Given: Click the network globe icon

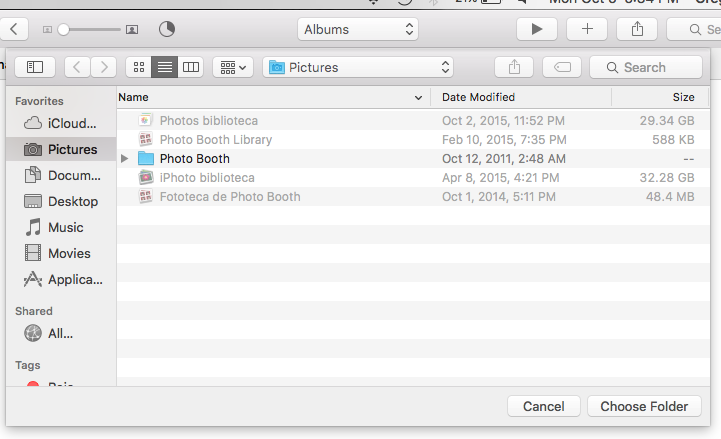Looking at the screenshot, I should pos(33,333).
